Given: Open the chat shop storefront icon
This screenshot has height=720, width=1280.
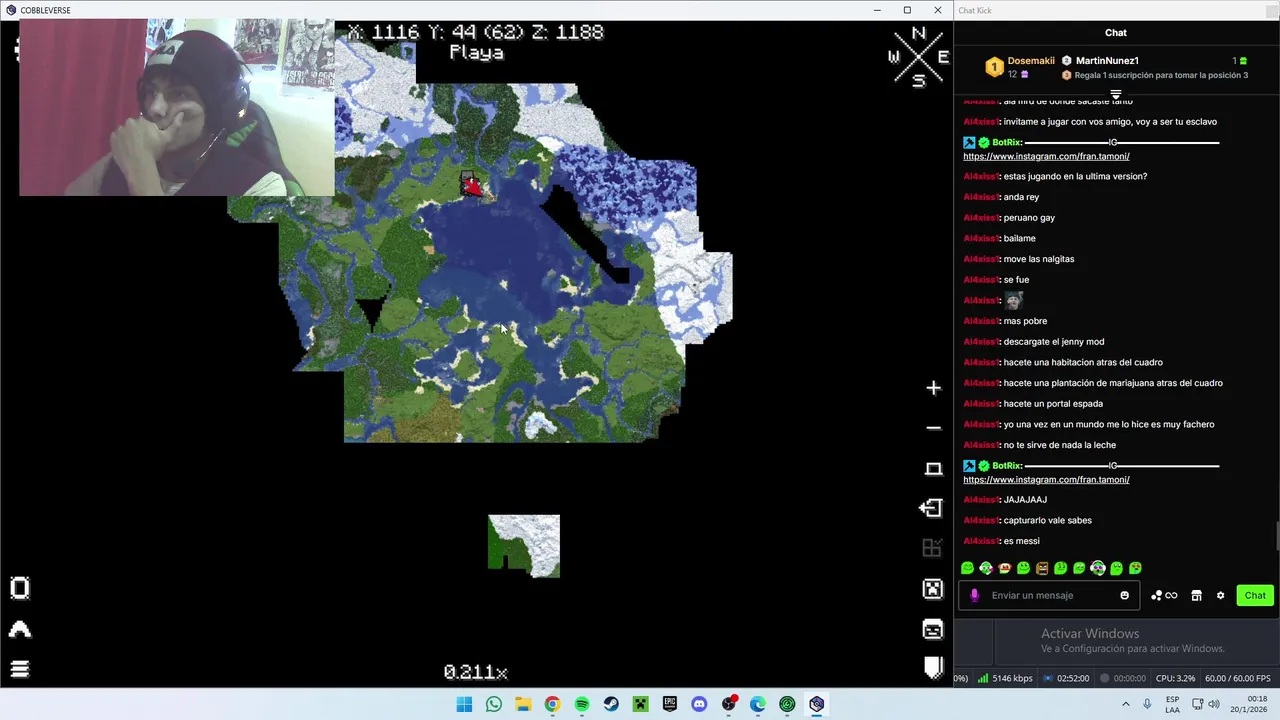Looking at the screenshot, I should tap(1196, 595).
